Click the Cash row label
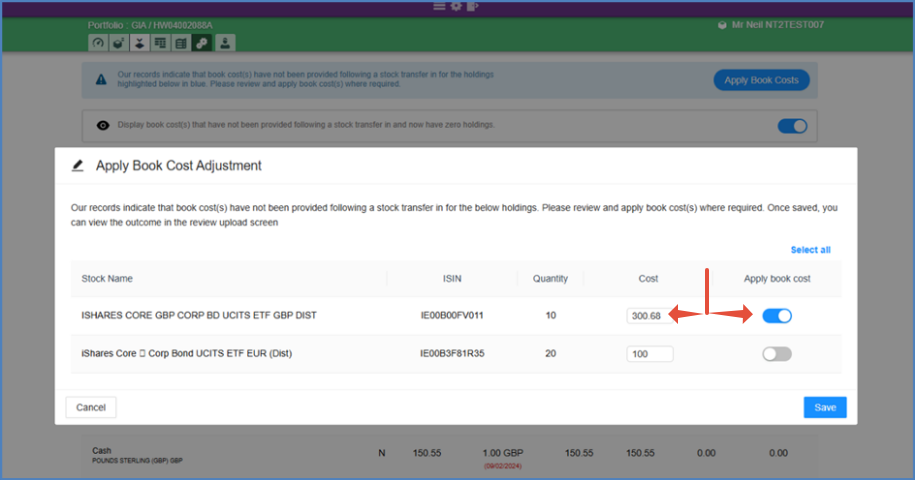Screen dimensions: 915x480 (102, 450)
